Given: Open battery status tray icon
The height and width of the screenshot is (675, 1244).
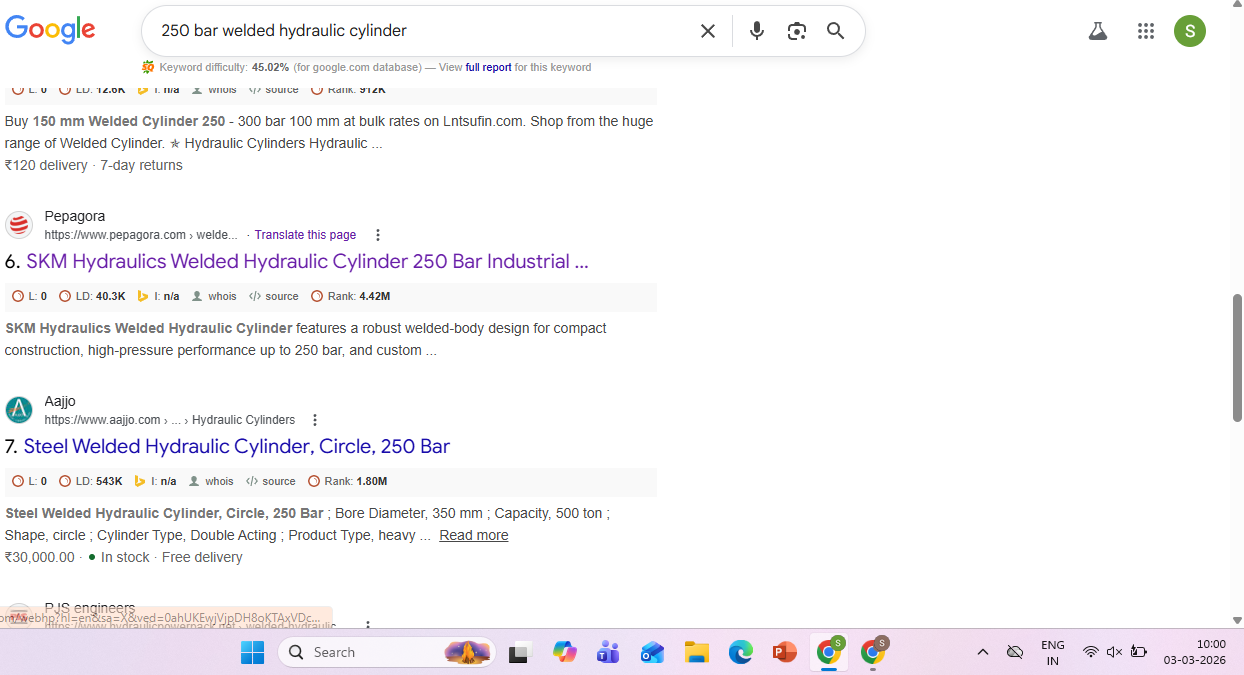Looking at the screenshot, I should 1138,652.
